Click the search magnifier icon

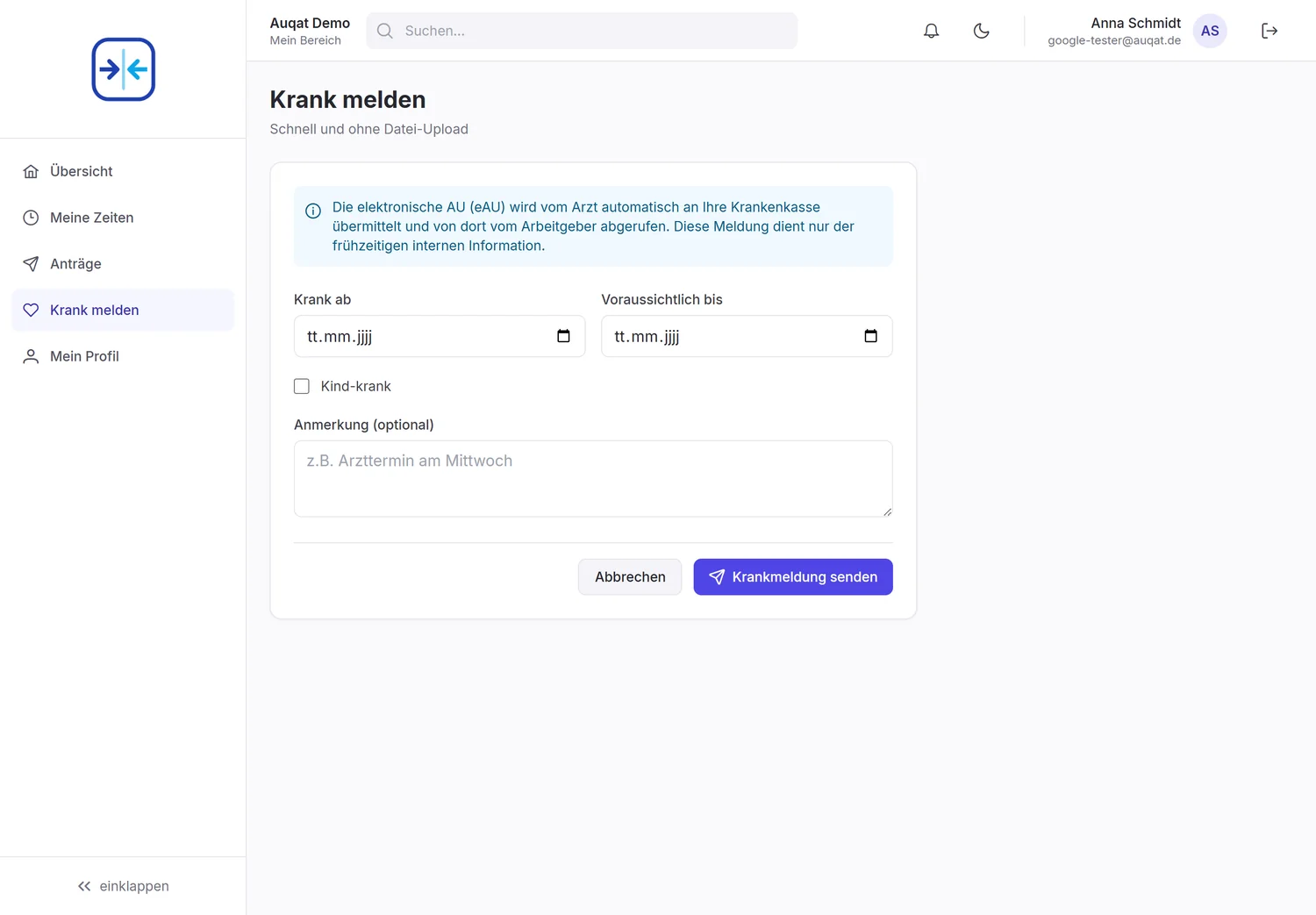(385, 31)
